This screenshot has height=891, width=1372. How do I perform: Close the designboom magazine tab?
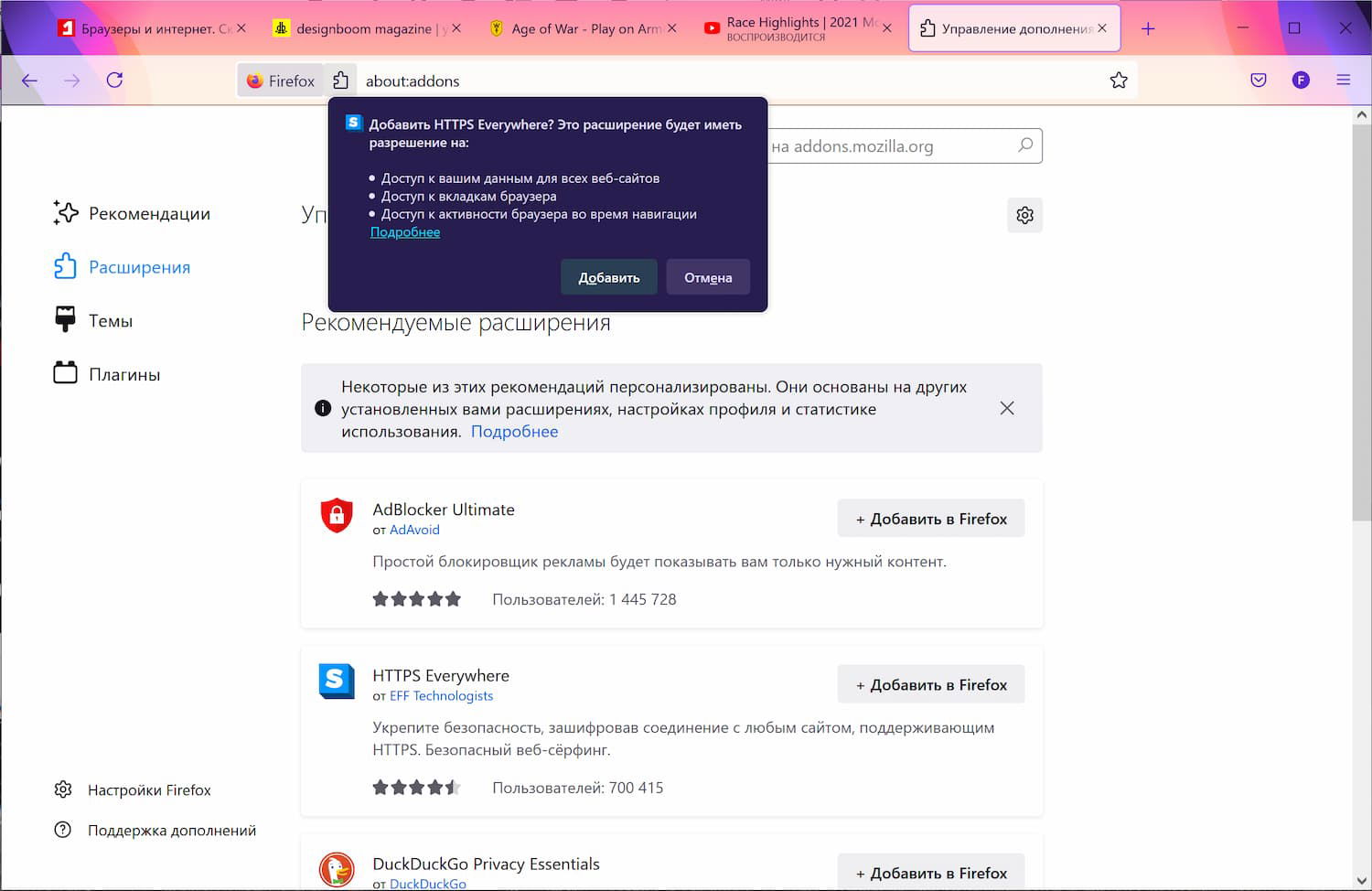pyautogui.click(x=456, y=28)
